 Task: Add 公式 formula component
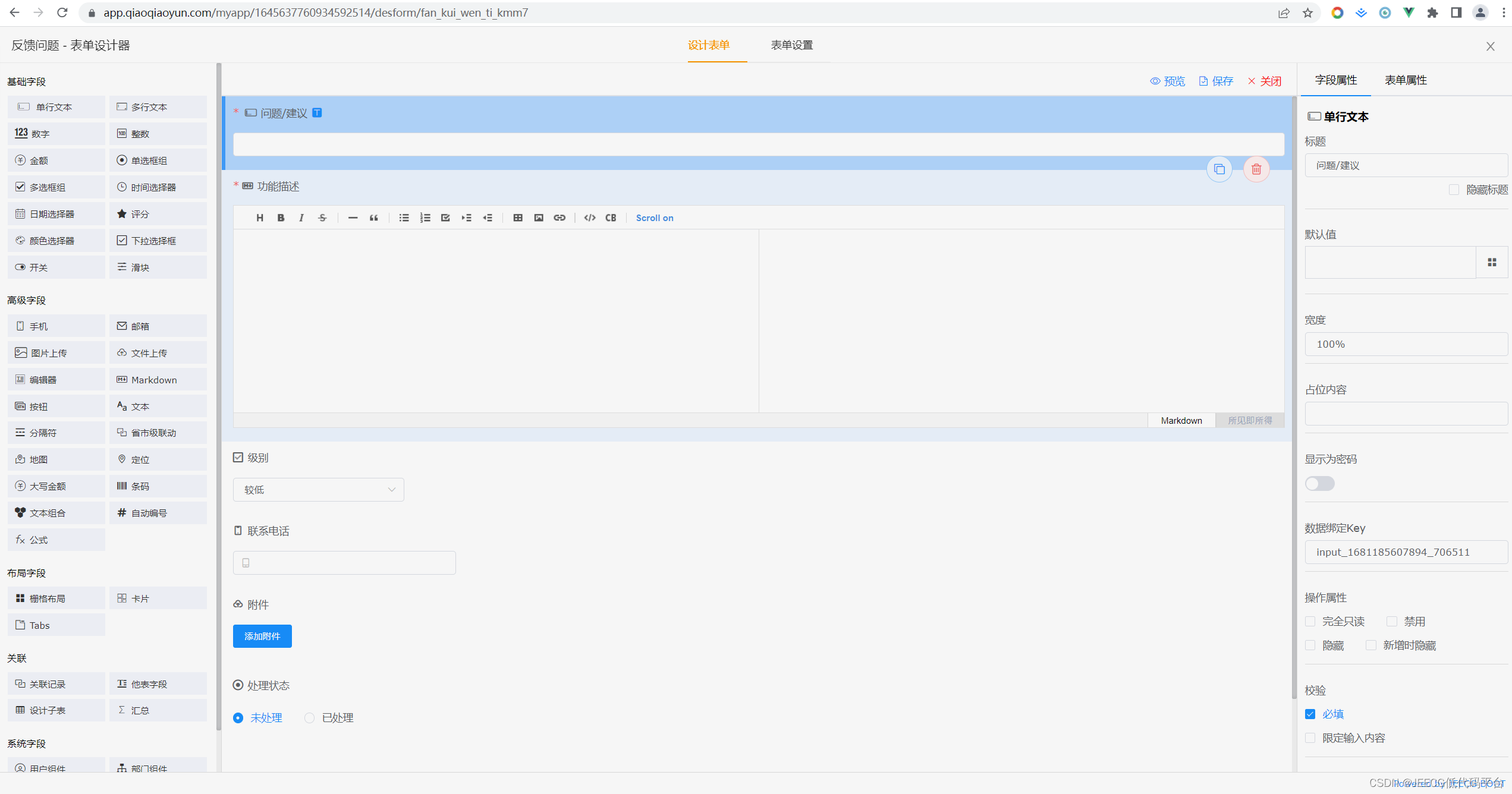[56, 540]
